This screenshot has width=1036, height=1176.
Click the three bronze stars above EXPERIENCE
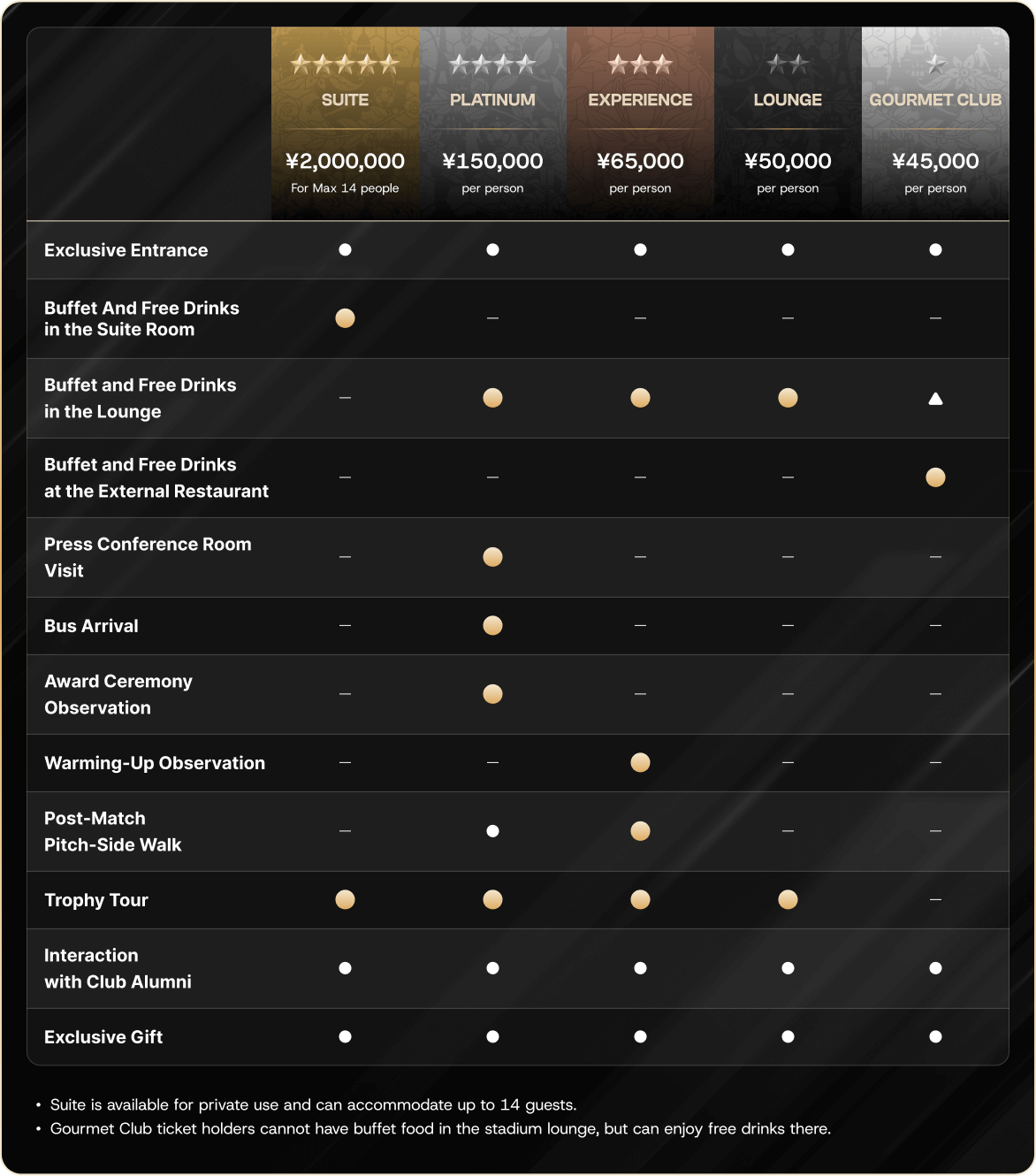pos(640,65)
